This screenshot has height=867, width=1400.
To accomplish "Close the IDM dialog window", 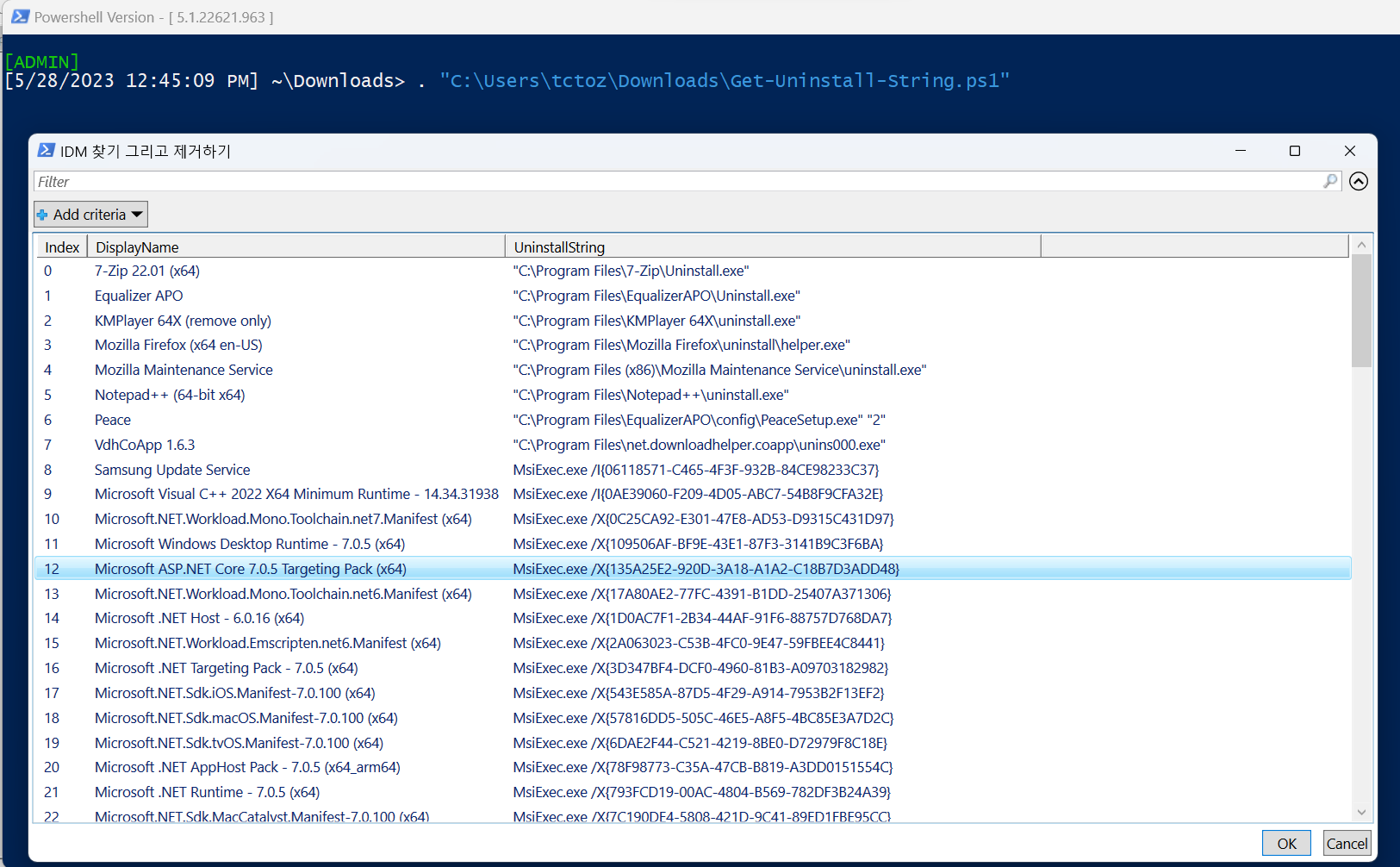I will (1350, 151).
